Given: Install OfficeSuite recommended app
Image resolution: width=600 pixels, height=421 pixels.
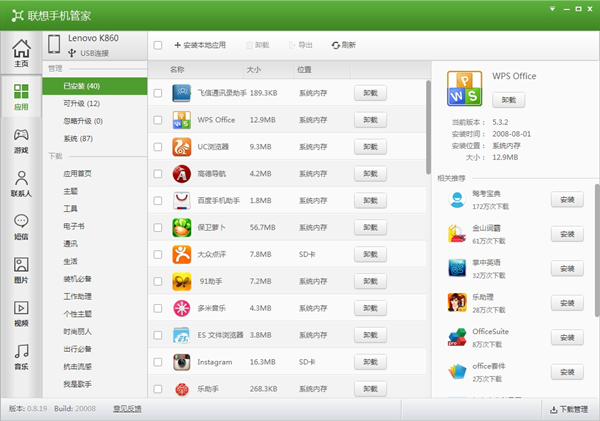Looking at the screenshot, I should 567,337.
